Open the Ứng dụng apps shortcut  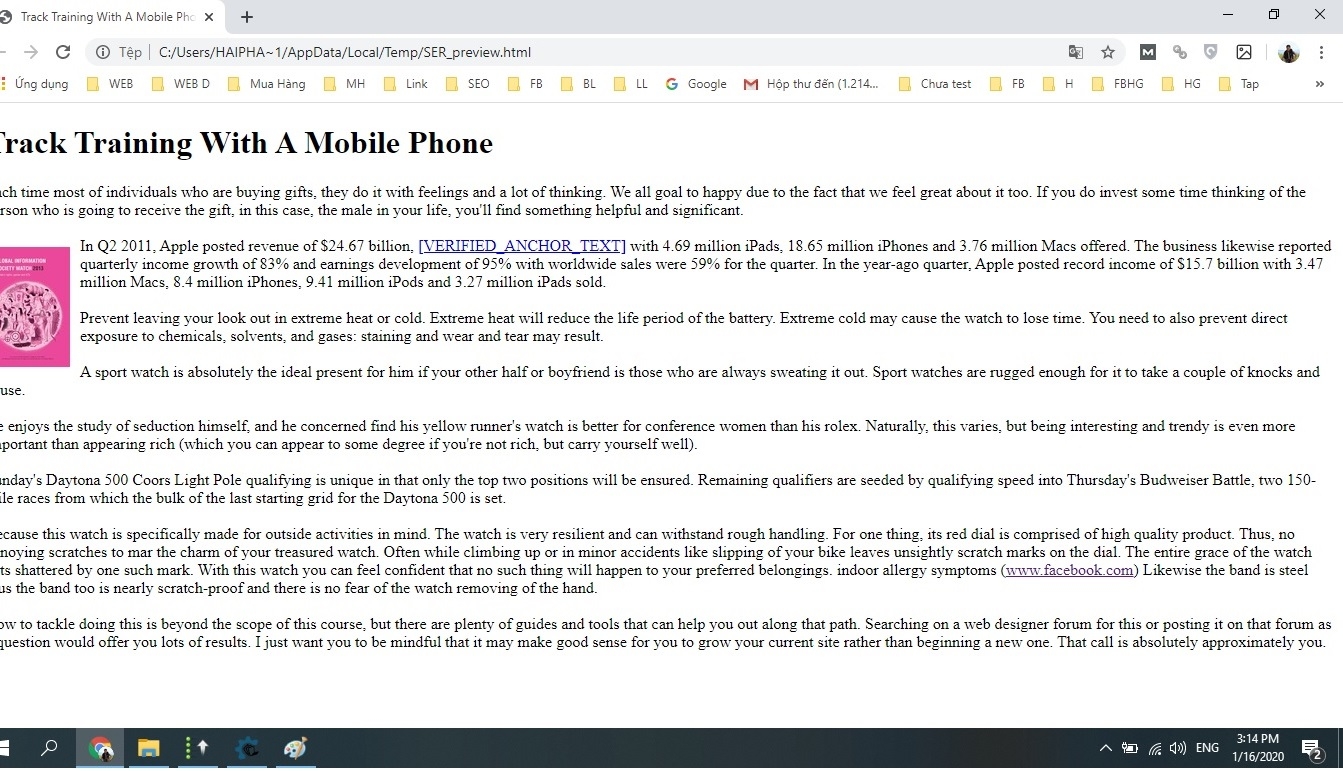(x=35, y=84)
